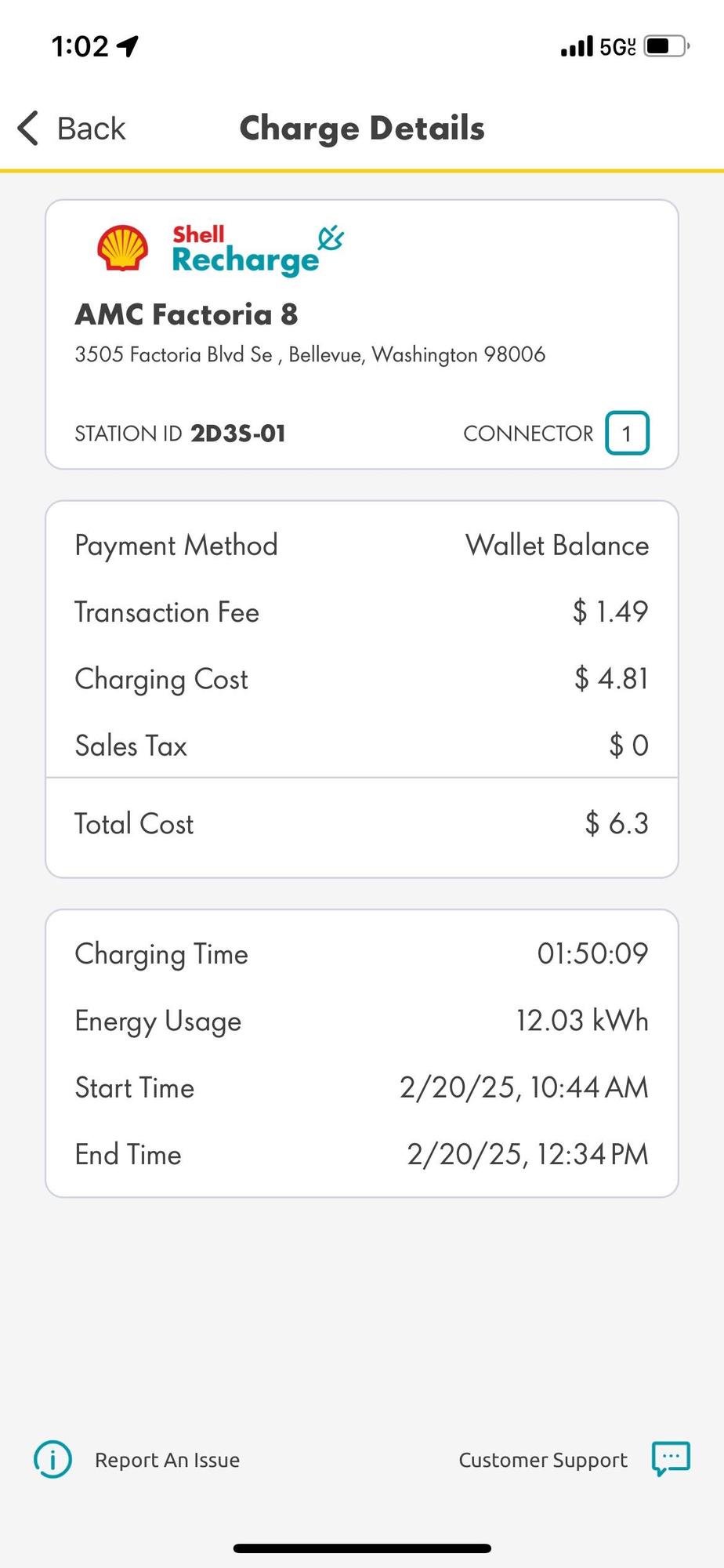The image size is (724, 1568).
Task: Tap the battery indicator icon
Action: click(x=666, y=47)
